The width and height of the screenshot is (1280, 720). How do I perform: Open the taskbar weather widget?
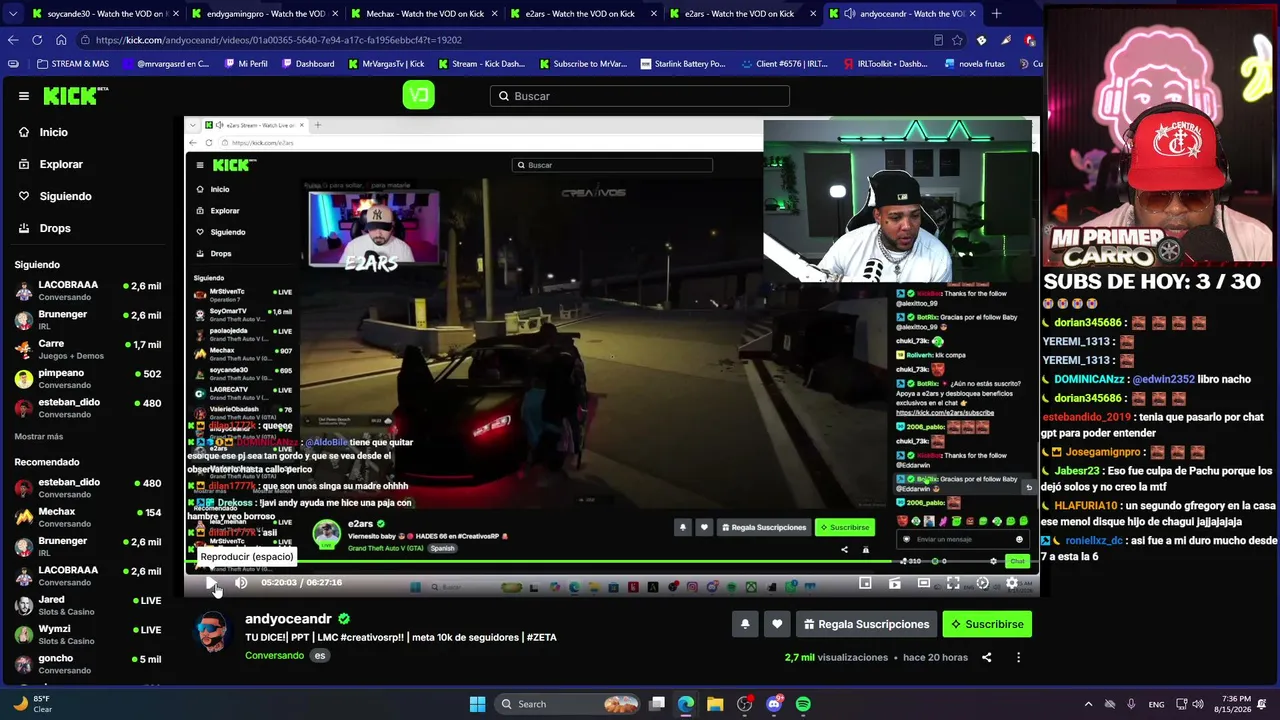click(x=32, y=704)
